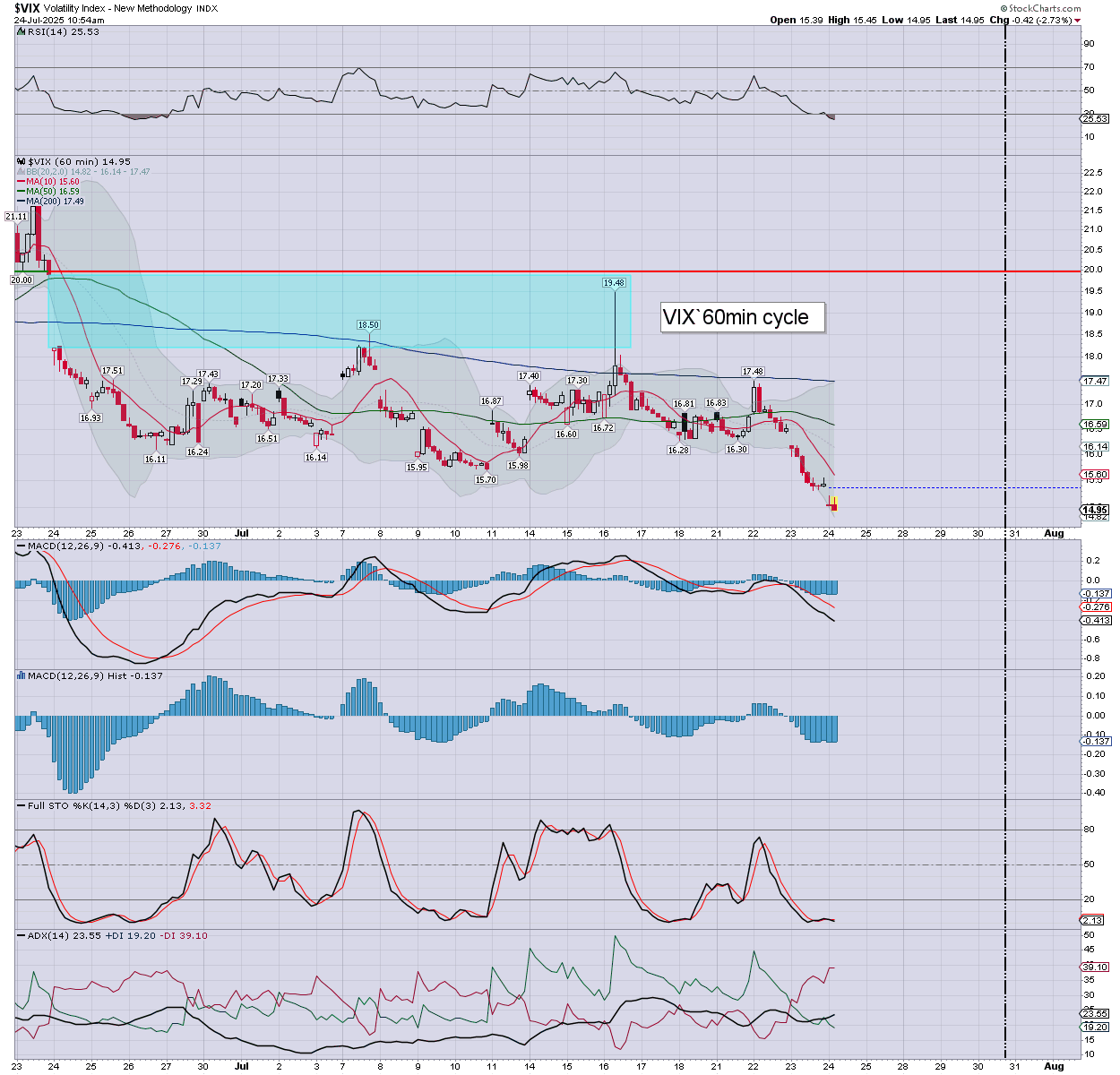This screenshot has height=1075, width=1120.
Task: Click the 21.11 price label at chart start
Action: 16,217
